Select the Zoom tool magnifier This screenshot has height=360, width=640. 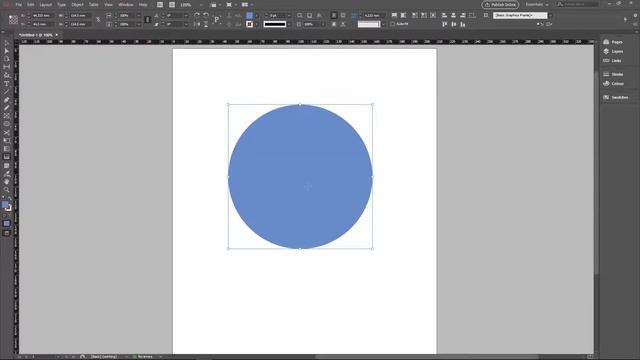[7, 190]
